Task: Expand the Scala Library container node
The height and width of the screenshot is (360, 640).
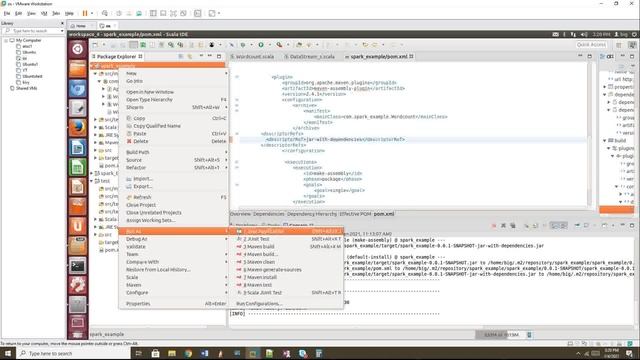Action: pos(95,127)
